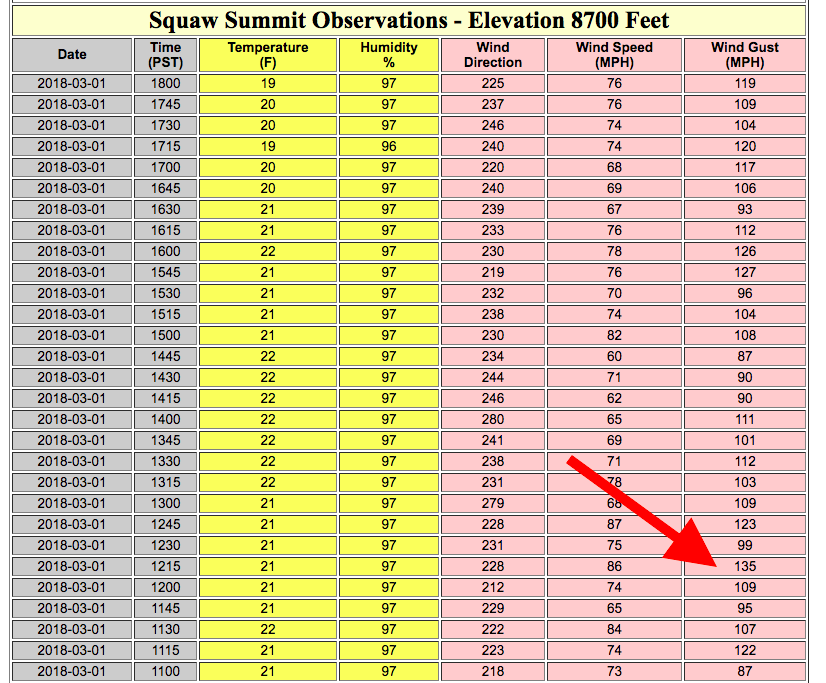Select wind gust '108' in the 1500 row

click(745, 336)
